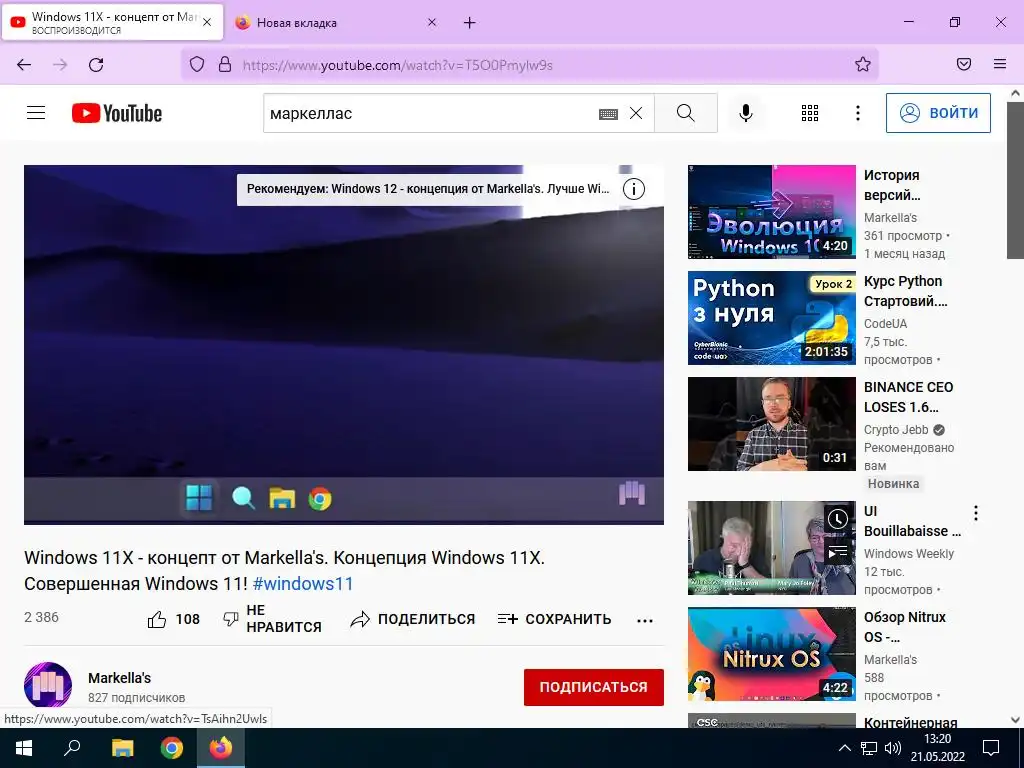This screenshot has height=768, width=1024.
Task: Open Markella's channel avatar
Action: [x=48, y=686]
